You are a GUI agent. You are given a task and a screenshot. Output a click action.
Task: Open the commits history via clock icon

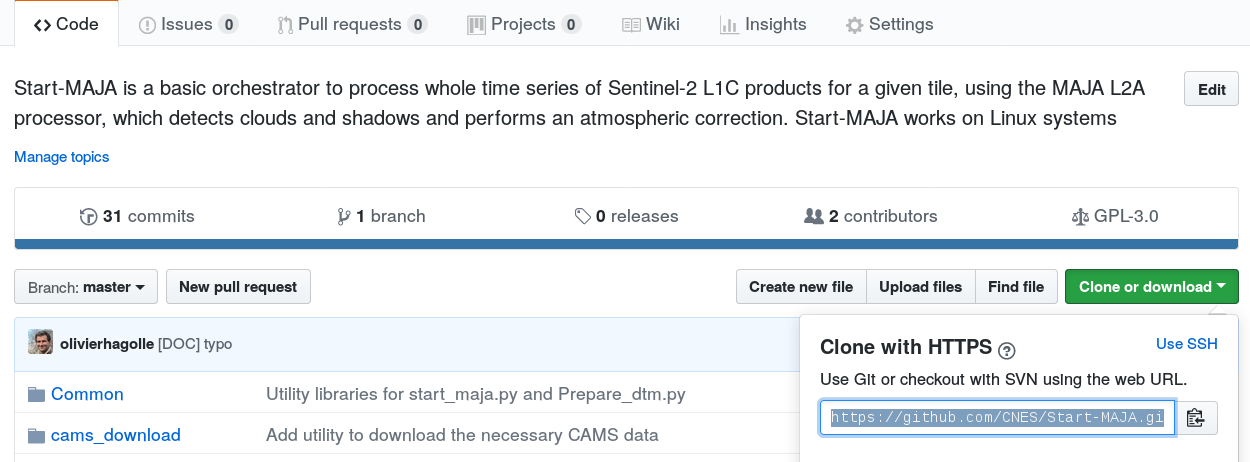(88, 216)
